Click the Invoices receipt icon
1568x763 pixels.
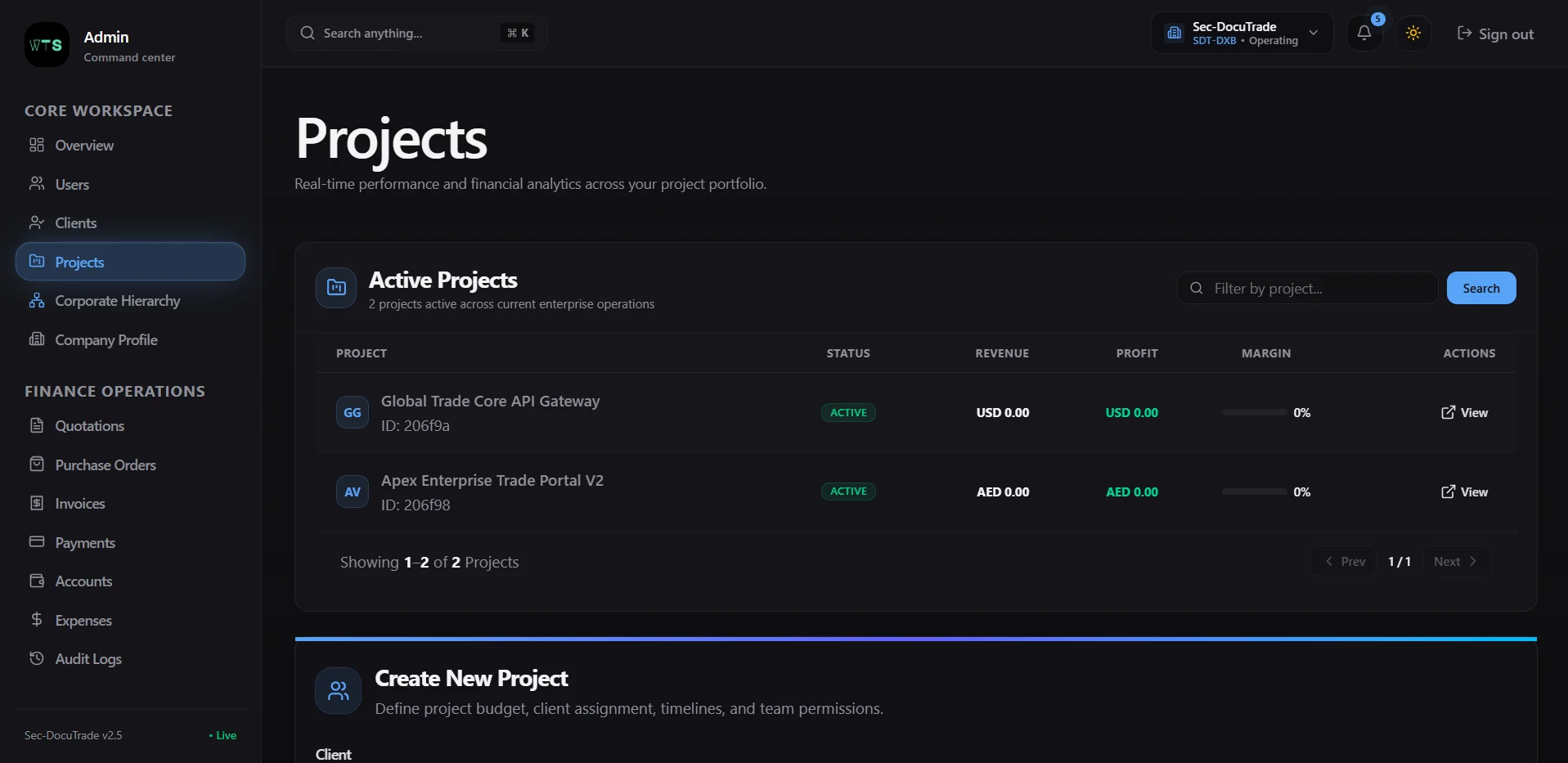(37, 503)
